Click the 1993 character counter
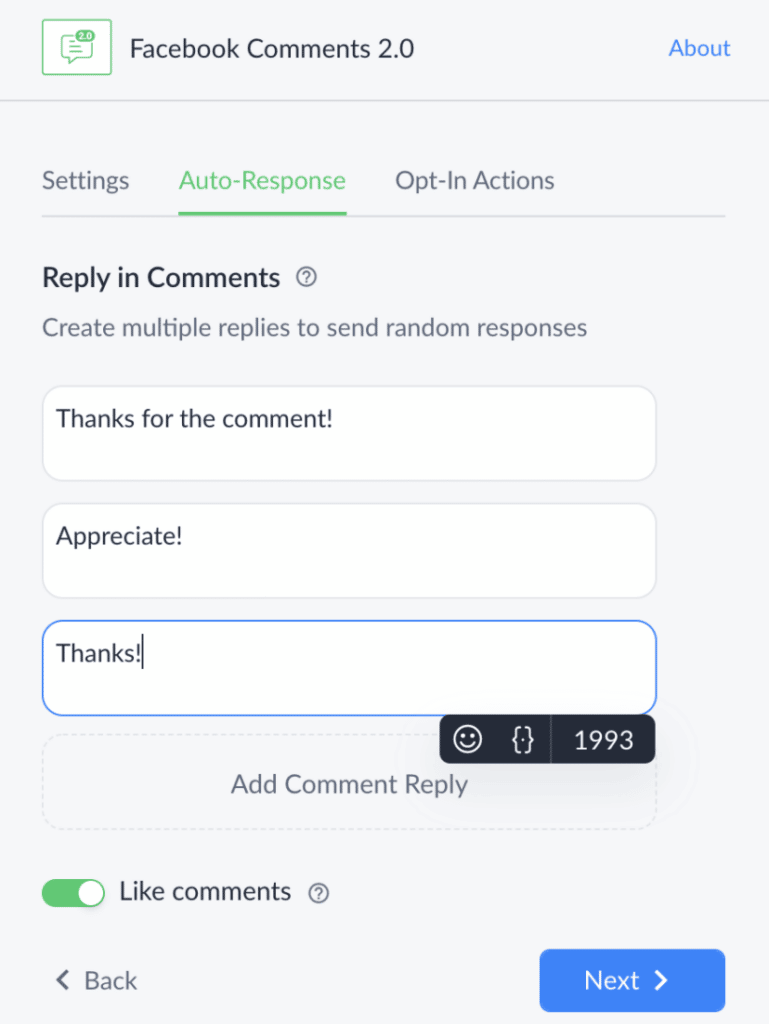Image resolution: width=769 pixels, height=1024 pixels. point(603,739)
